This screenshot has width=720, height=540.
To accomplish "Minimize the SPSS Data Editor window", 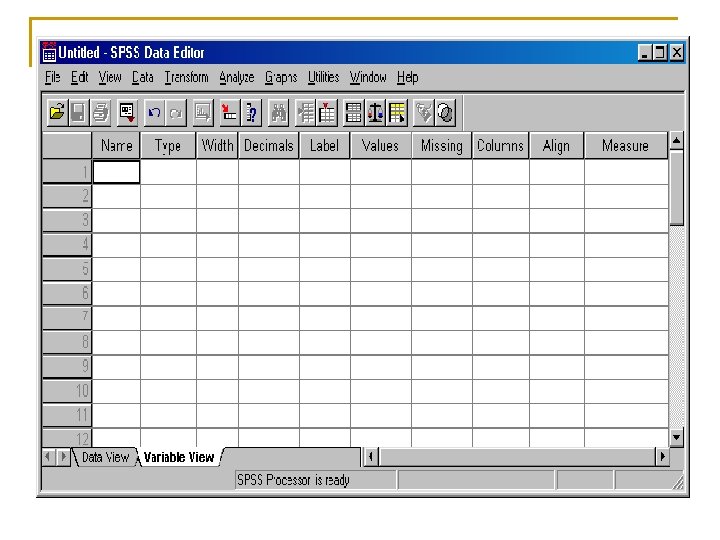I will 645,53.
